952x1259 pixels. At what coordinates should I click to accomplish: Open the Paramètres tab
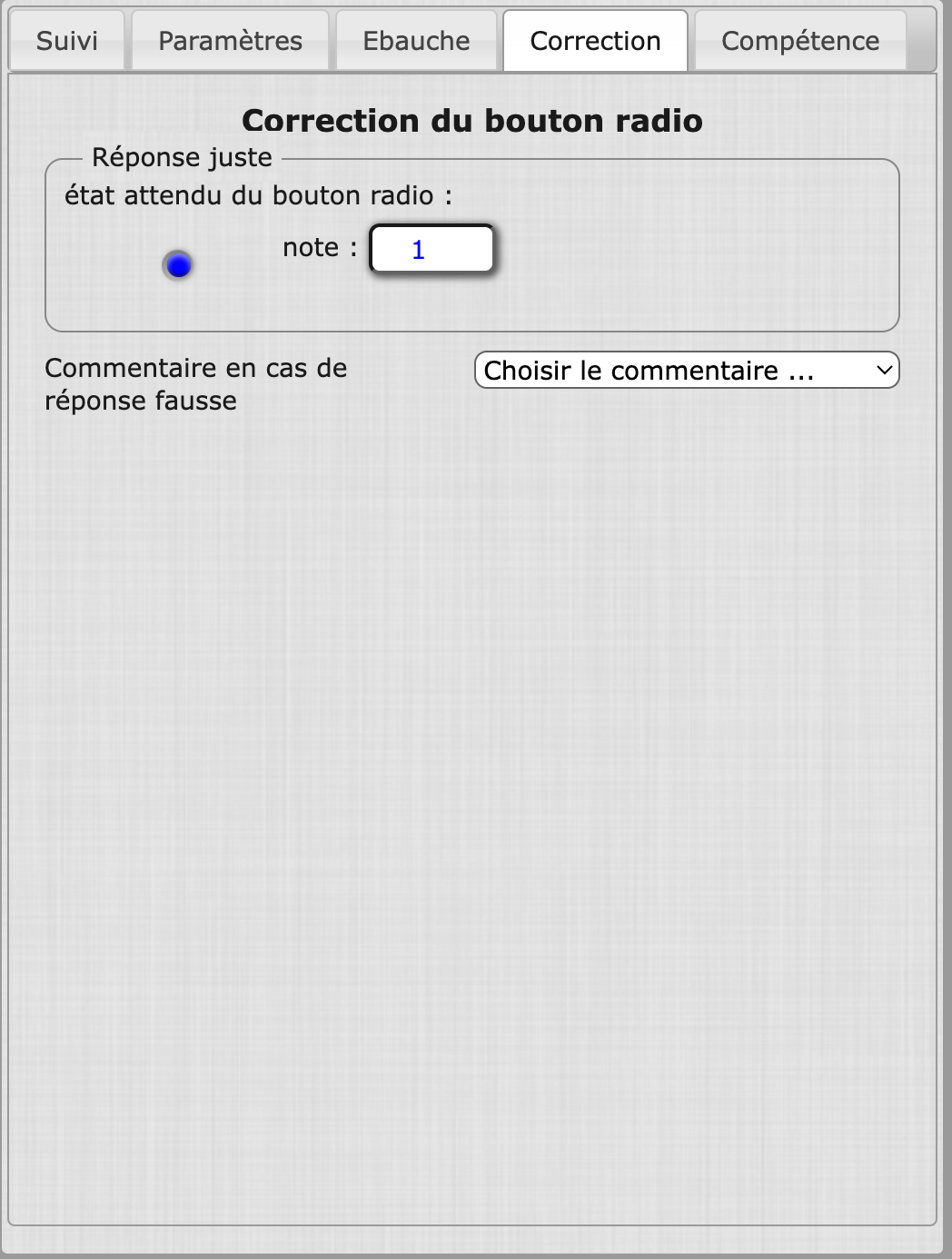tap(230, 41)
